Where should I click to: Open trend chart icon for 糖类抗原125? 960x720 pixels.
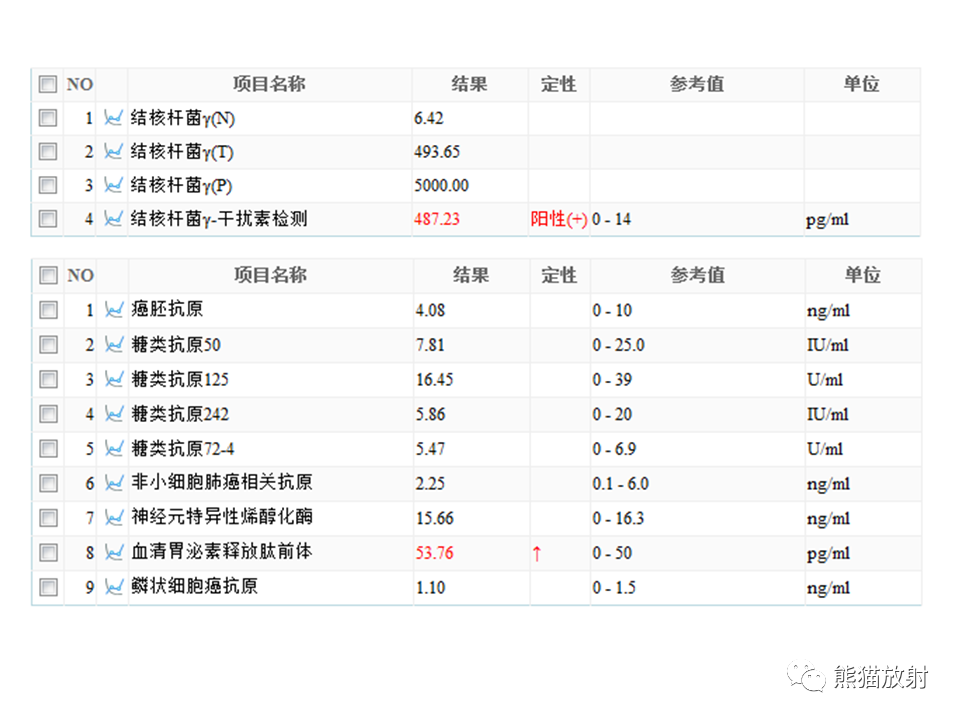[x=114, y=380]
